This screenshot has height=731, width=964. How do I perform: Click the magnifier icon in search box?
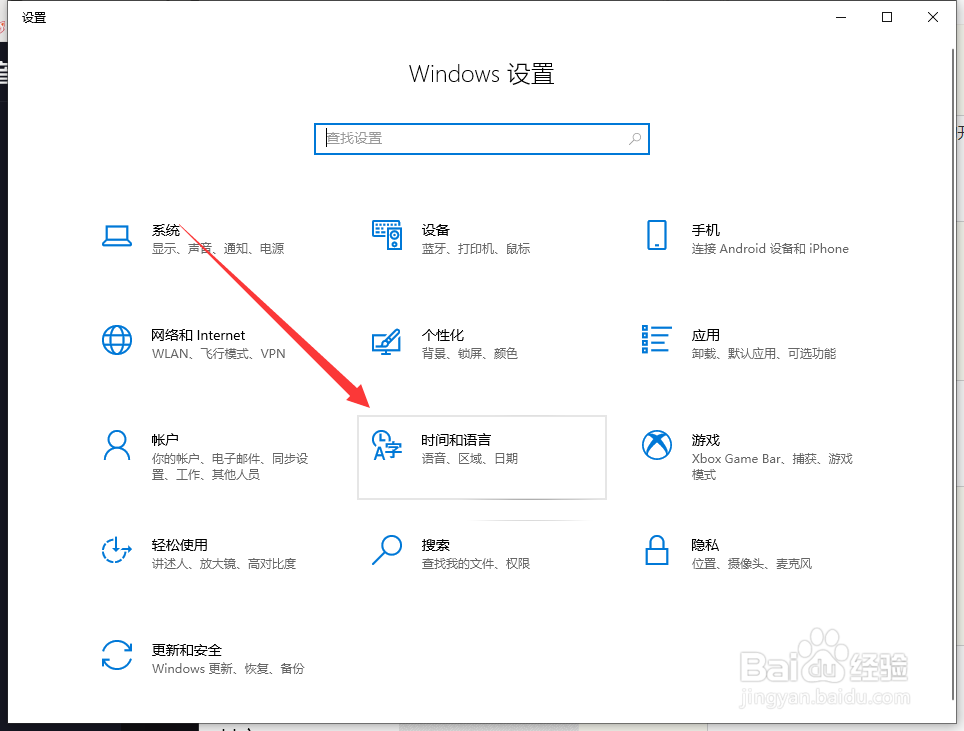pyautogui.click(x=635, y=139)
